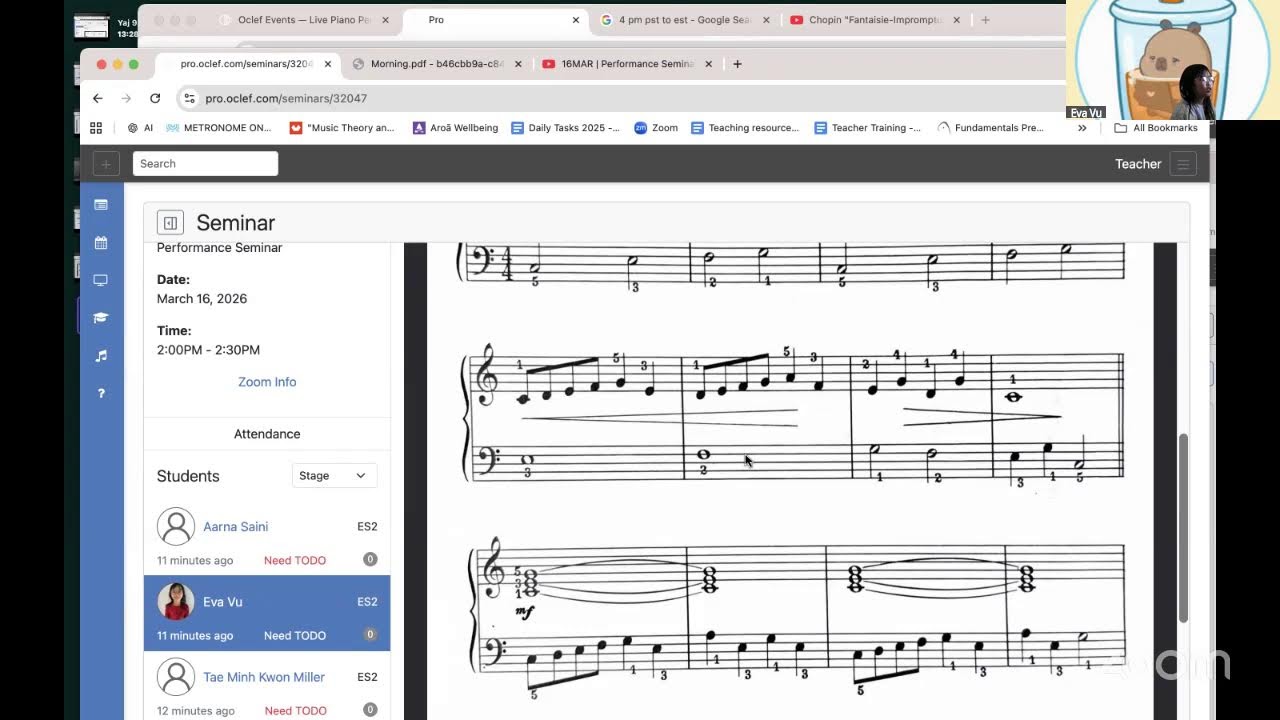Open Aarna Saini's student link
The image size is (1280, 720).
(x=236, y=527)
